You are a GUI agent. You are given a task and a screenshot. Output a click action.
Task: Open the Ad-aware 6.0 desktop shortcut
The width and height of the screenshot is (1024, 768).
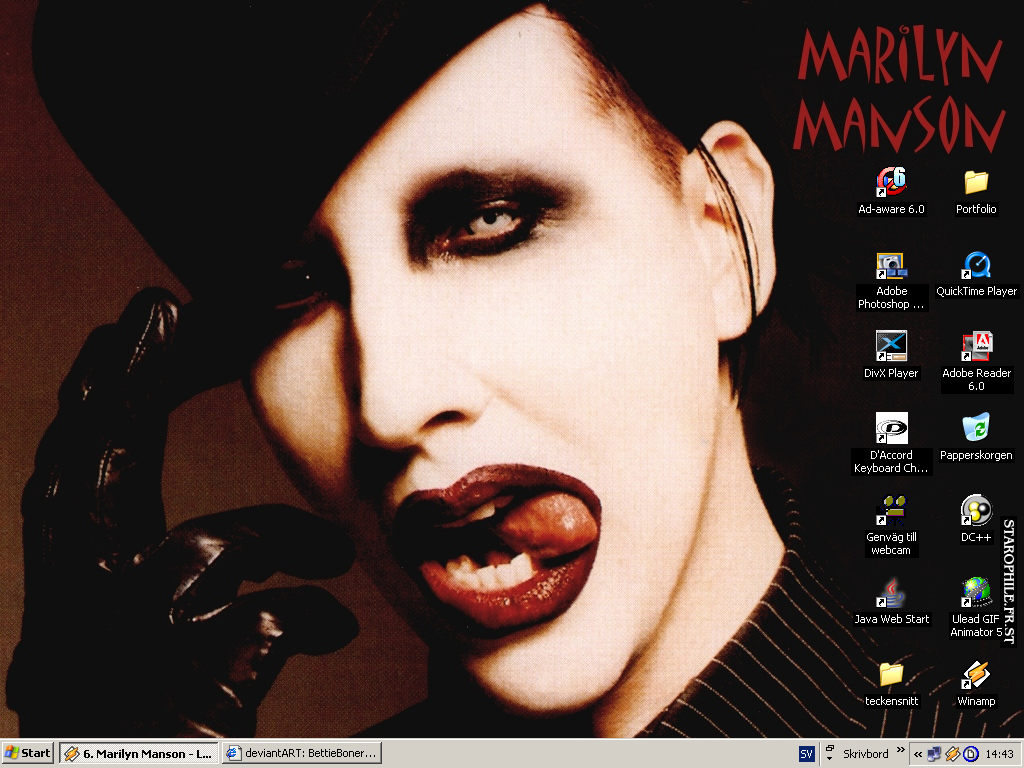891,182
